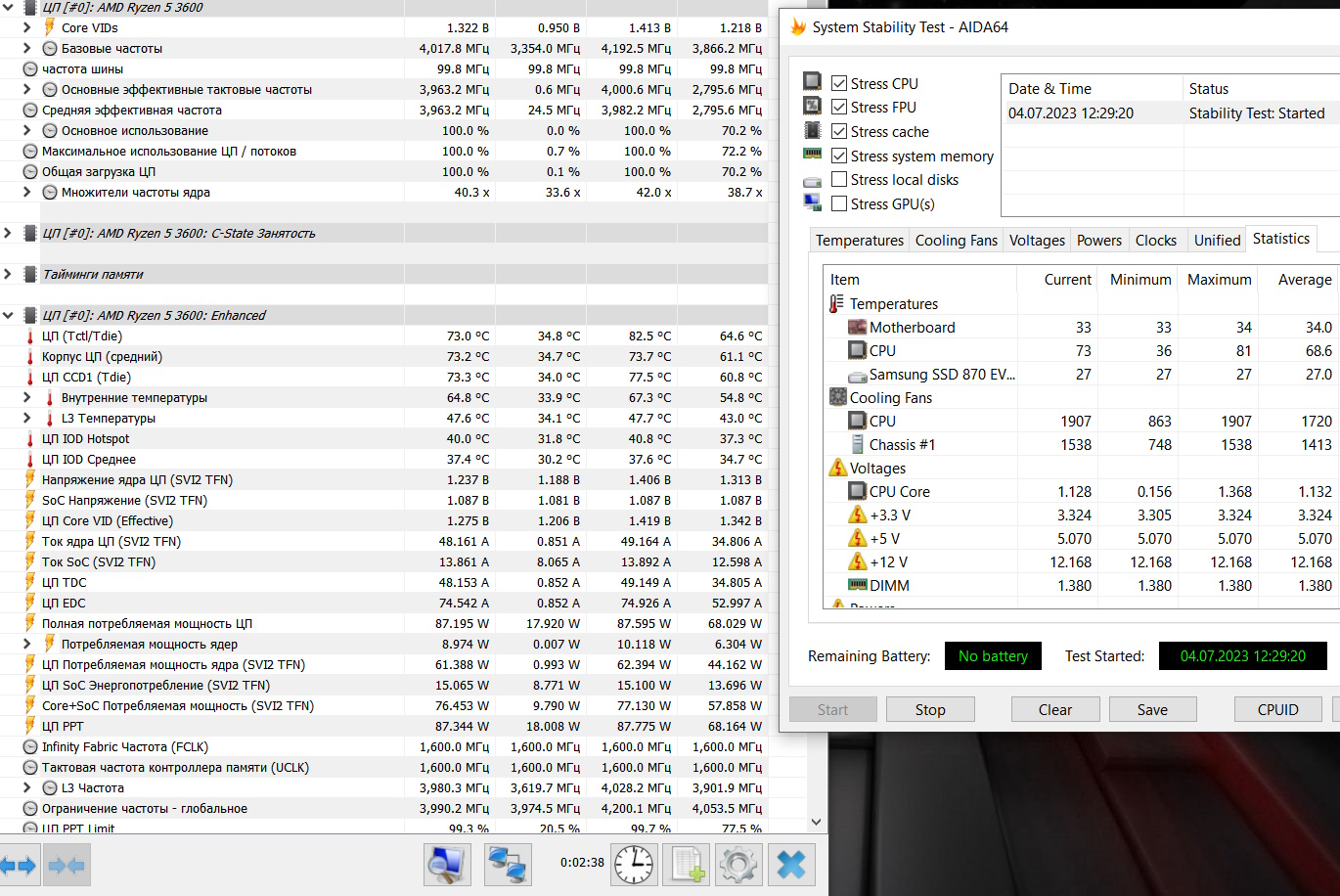Toggle the Stress system memory checkbox
The height and width of the screenshot is (896, 1340).
coord(839,156)
